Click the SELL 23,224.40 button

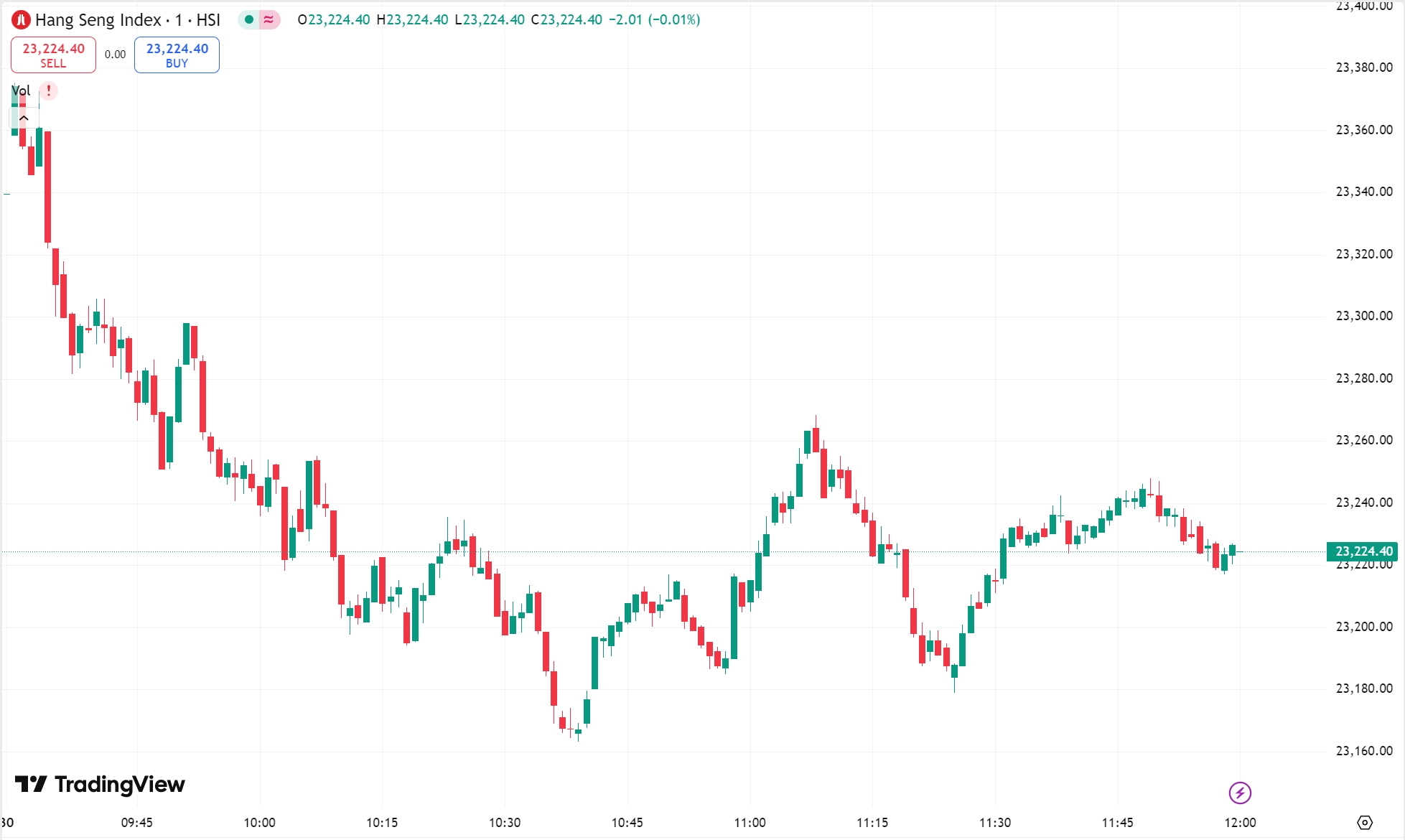pos(53,55)
